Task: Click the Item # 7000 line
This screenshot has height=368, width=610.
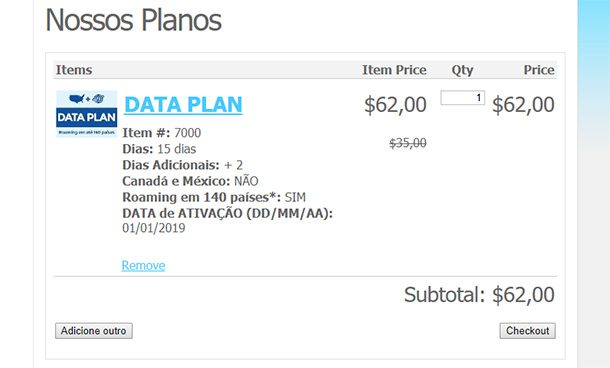Action: click(x=161, y=133)
